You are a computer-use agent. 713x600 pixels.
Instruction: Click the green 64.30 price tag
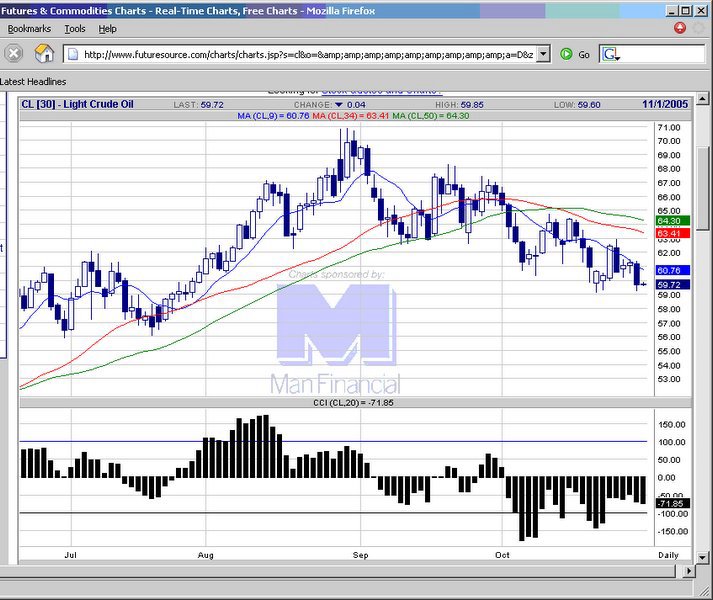[673, 221]
